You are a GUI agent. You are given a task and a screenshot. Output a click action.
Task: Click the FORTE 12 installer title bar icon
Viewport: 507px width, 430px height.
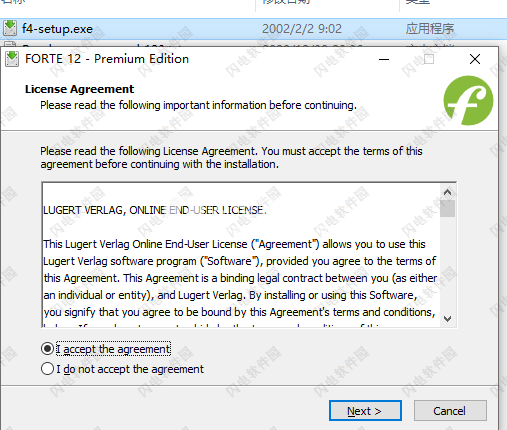tap(12, 59)
